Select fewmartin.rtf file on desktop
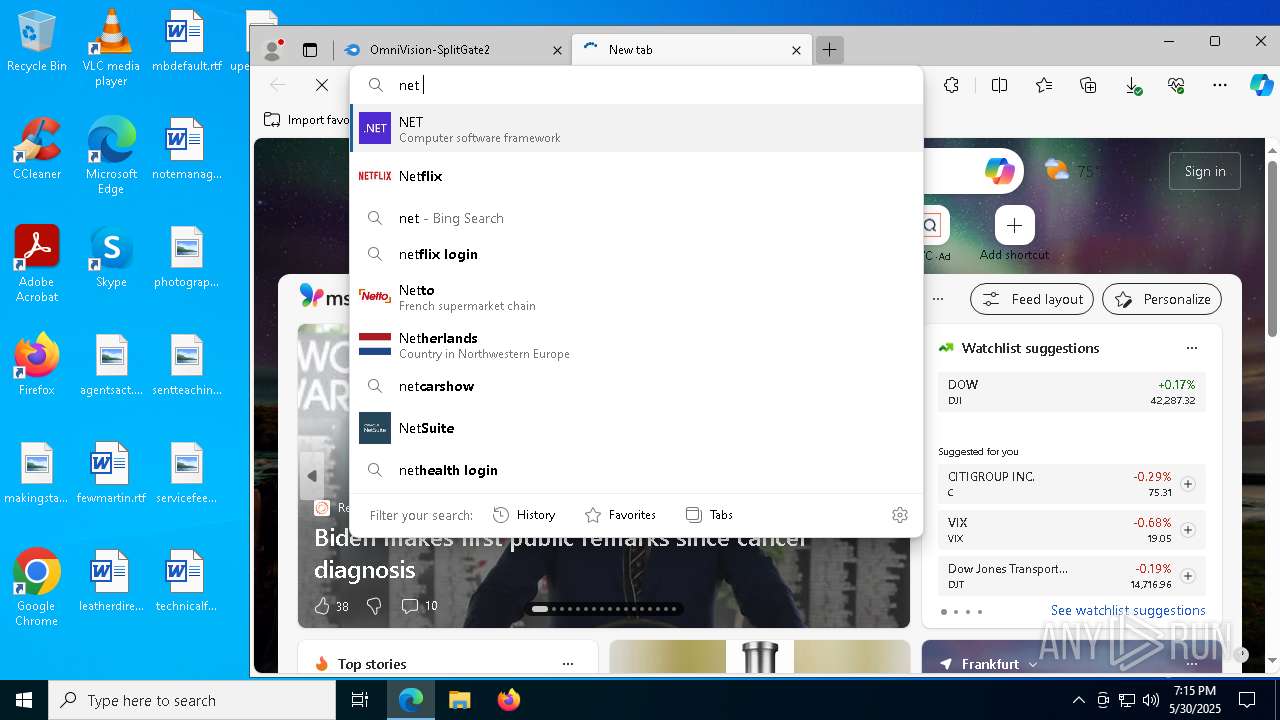1280x720 pixels. tap(111, 473)
